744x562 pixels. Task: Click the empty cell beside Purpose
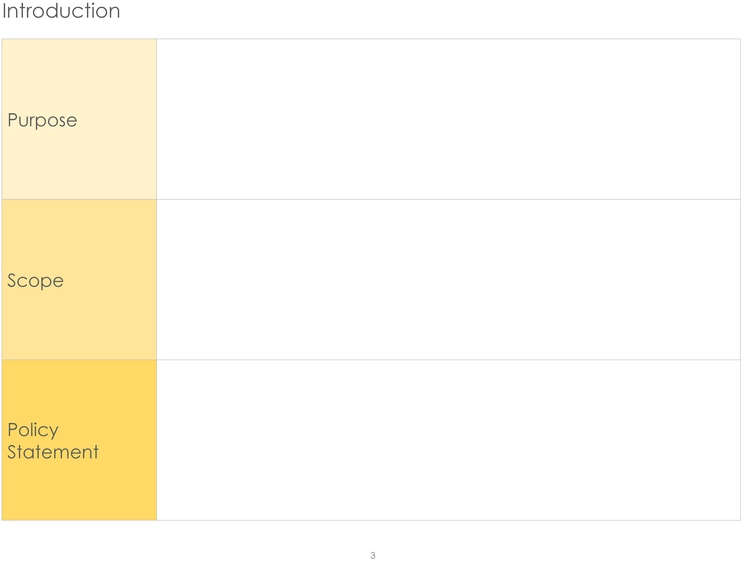pos(448,119)
